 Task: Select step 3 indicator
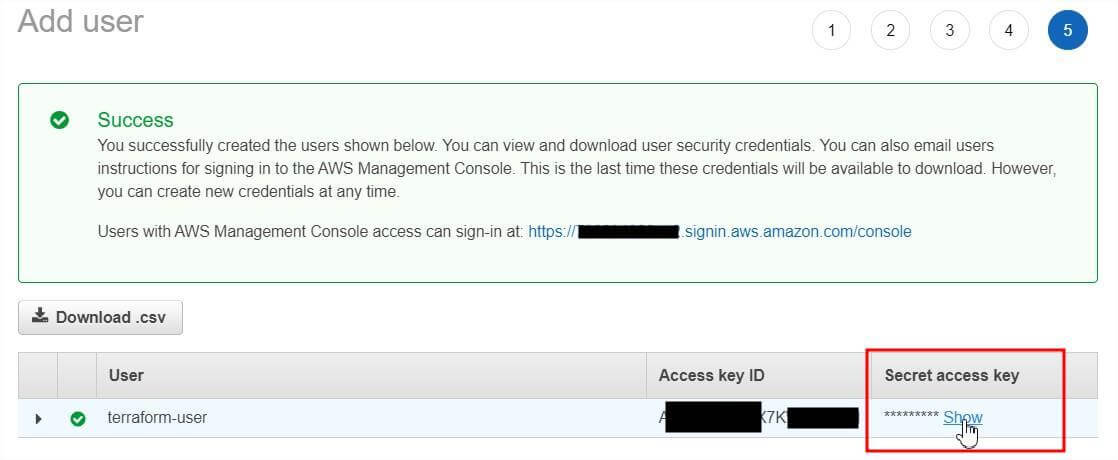[x=949, y=30]
